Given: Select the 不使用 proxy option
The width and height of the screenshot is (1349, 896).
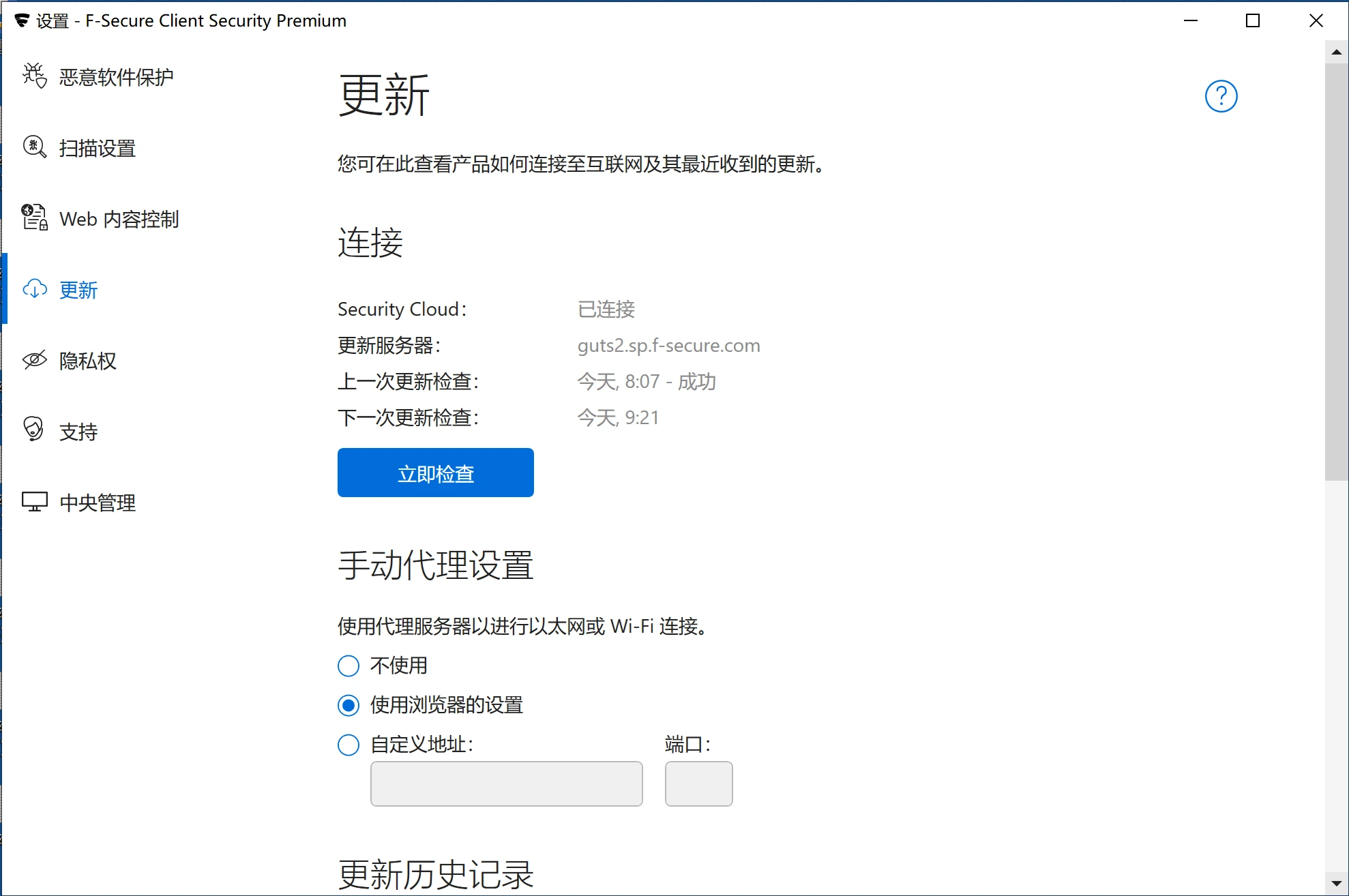Looking at the screenshot, I should (349, 666).
